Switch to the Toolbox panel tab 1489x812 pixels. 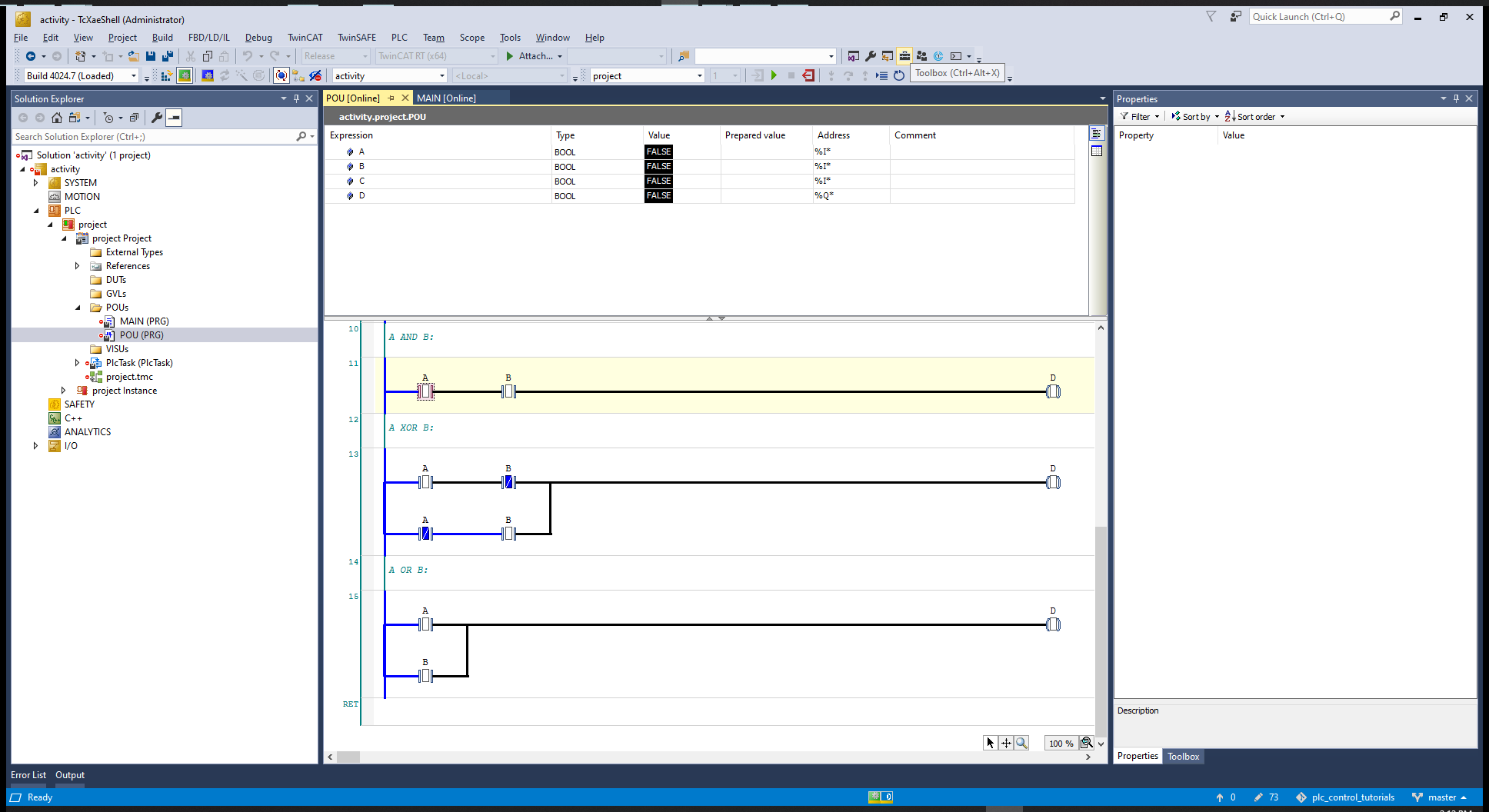tap(1183, 757)
